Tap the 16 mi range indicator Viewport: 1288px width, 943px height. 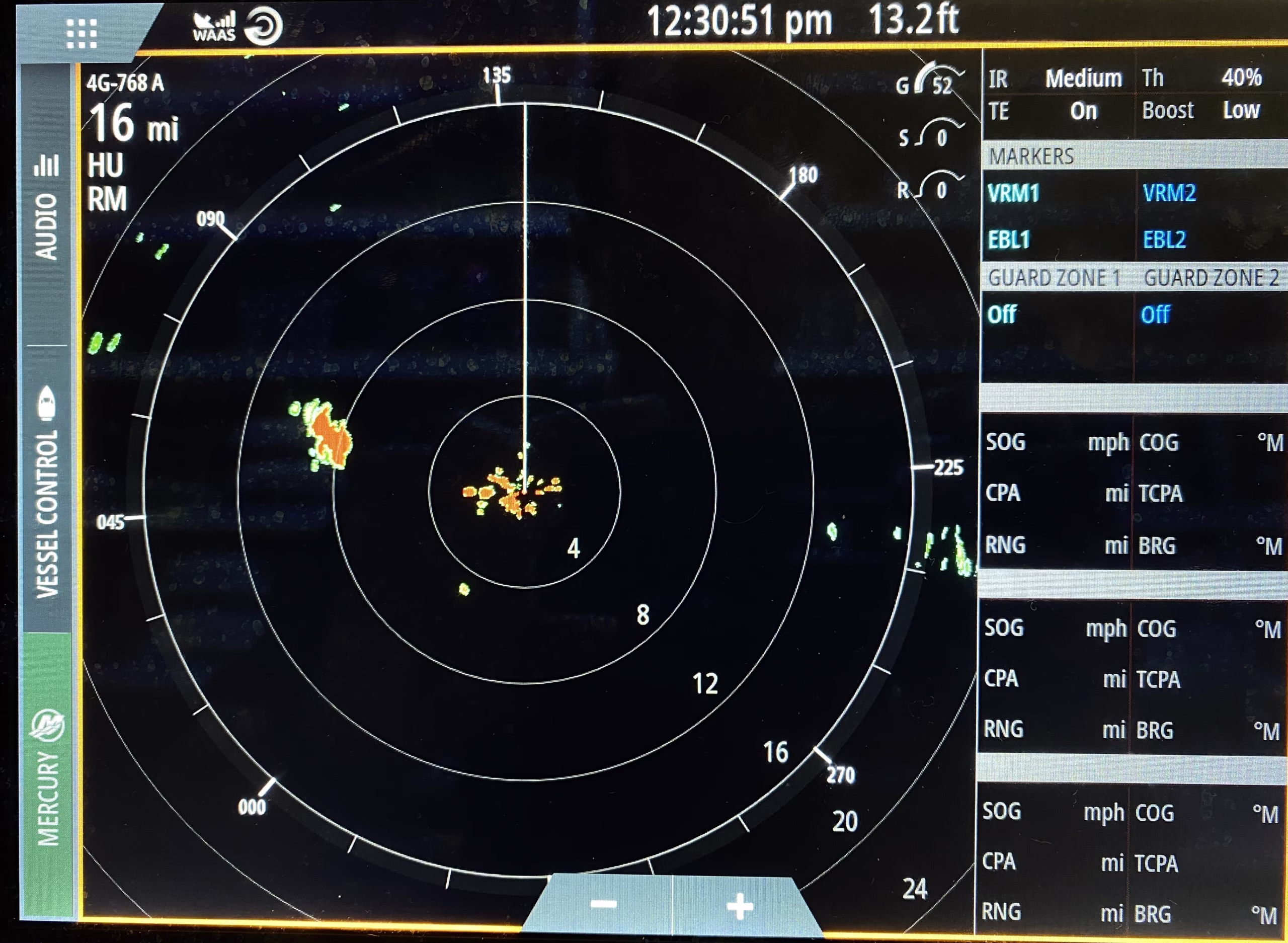pos(134,123)
